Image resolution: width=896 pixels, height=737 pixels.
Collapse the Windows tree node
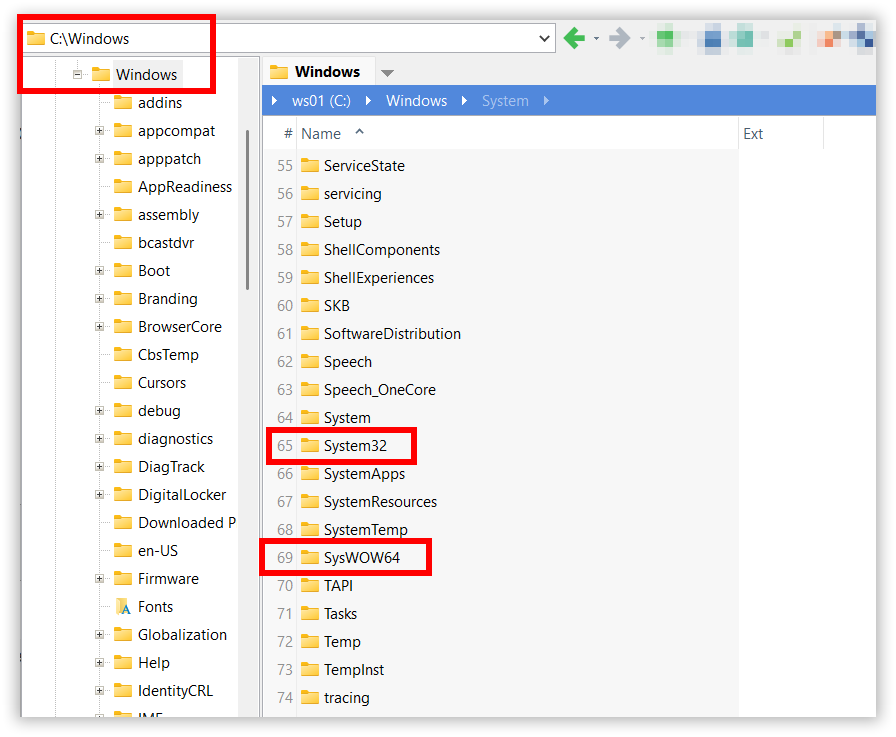(77, 74)
